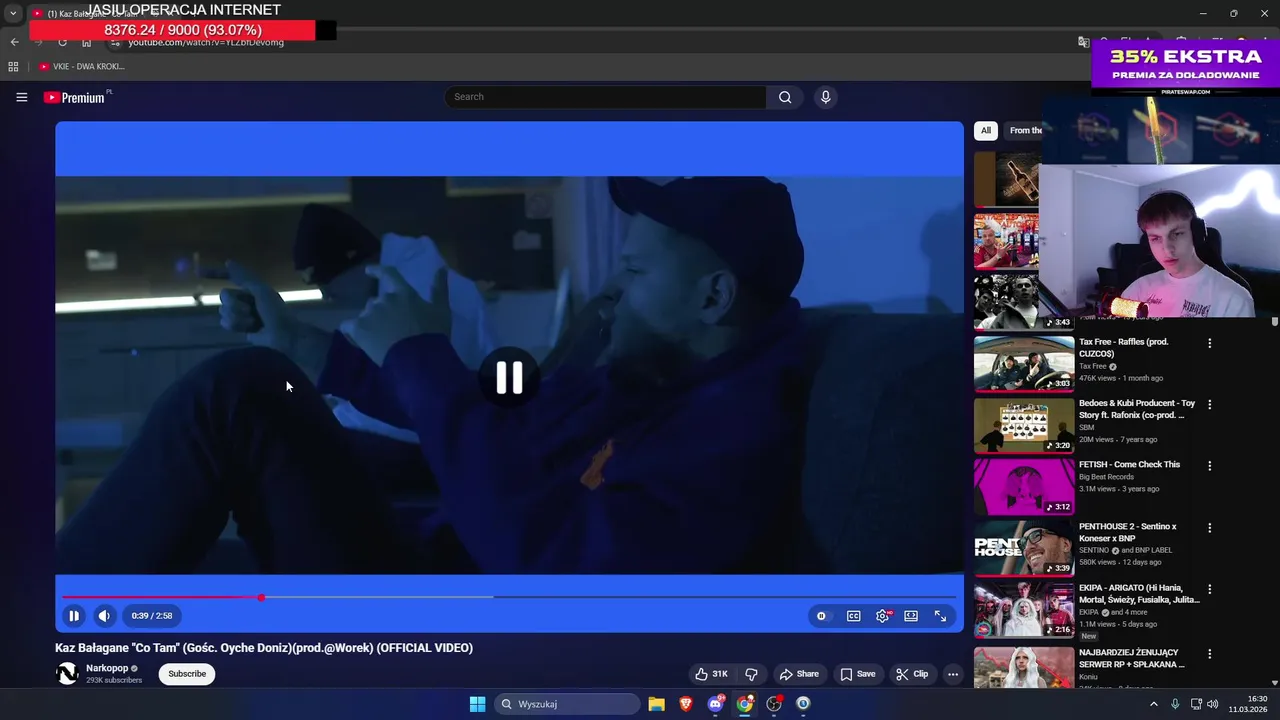The image size is (1280, 720).
Task: Switch to Chrome in taskbar
Action: click(x=745, y=704)
